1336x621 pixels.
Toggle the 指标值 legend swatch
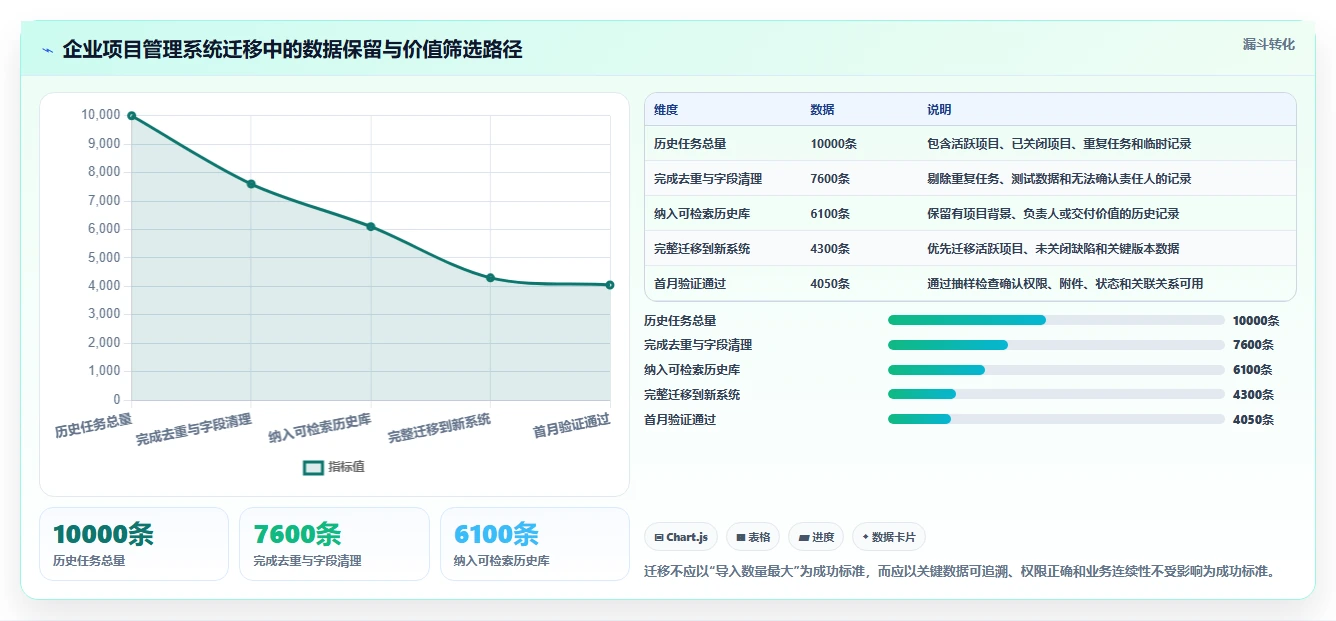point(313,467)
